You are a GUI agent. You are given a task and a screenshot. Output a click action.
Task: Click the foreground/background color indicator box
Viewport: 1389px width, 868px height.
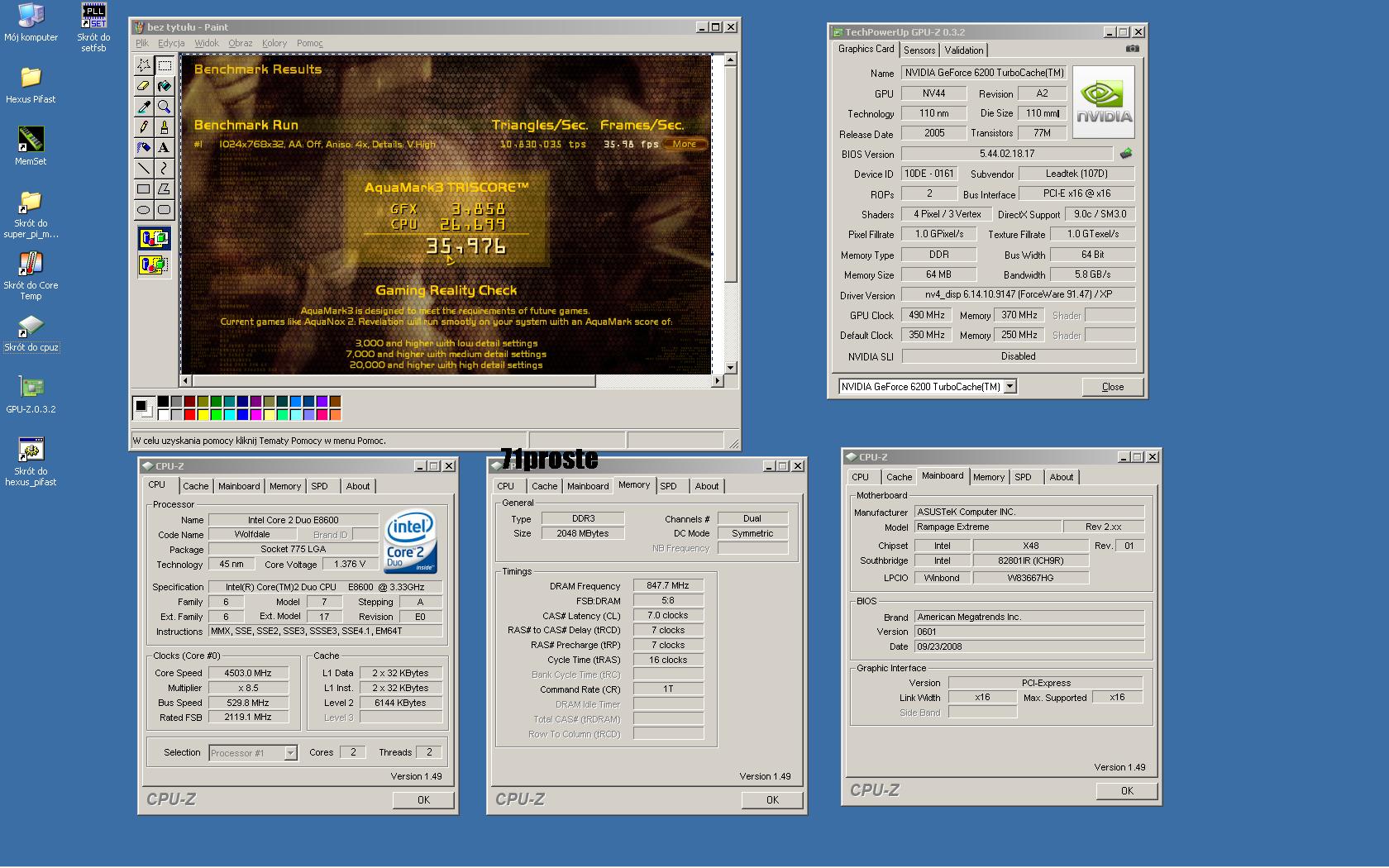[144, 408]
